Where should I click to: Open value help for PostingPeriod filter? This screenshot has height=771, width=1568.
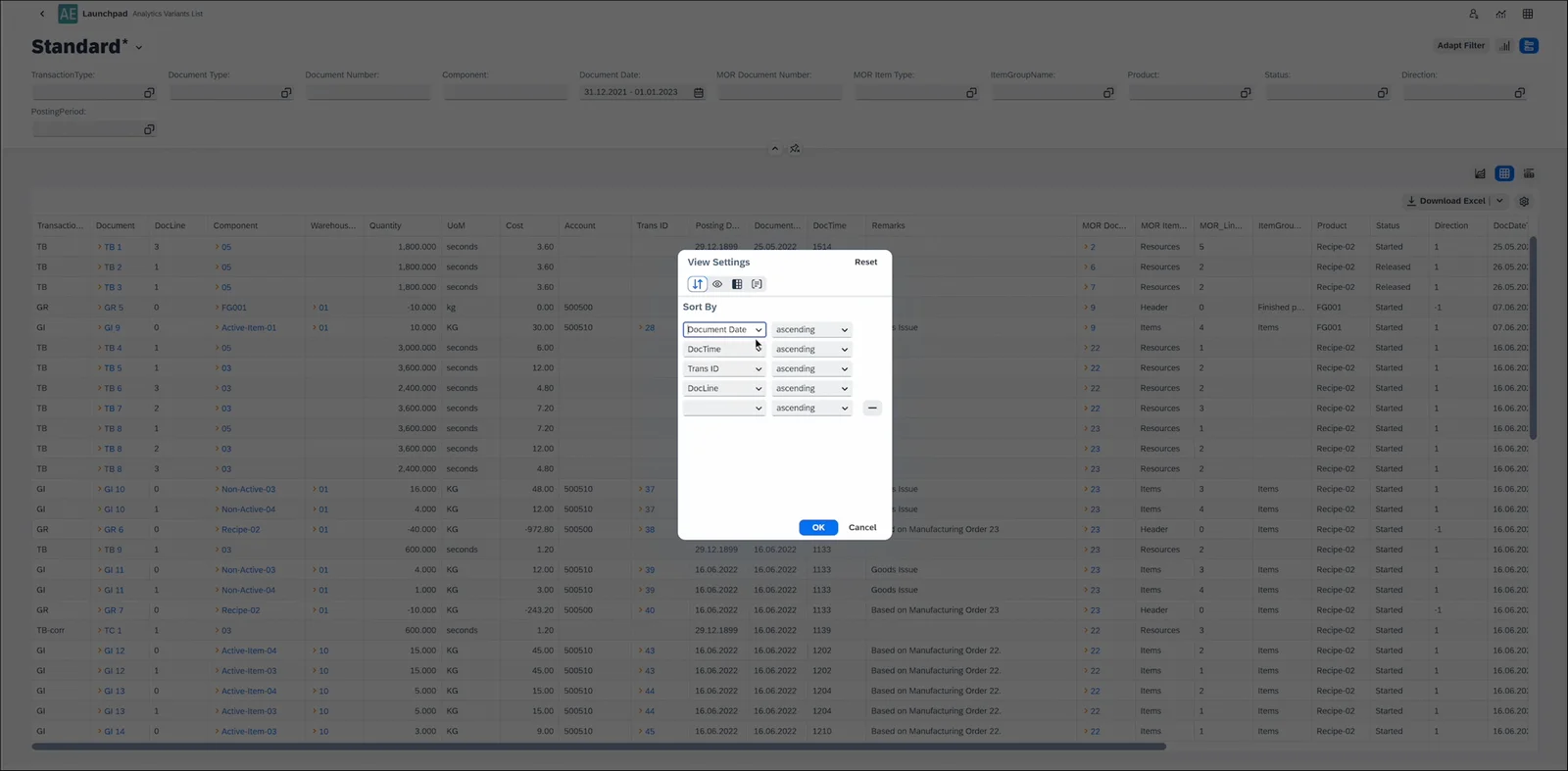coord(149,129)
